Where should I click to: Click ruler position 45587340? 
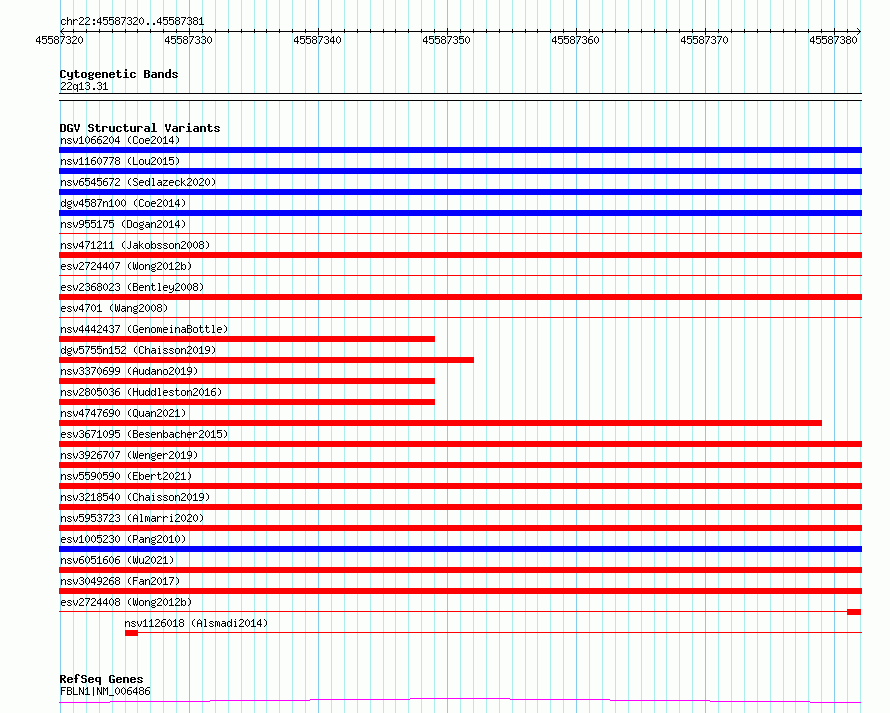(317, 40)
